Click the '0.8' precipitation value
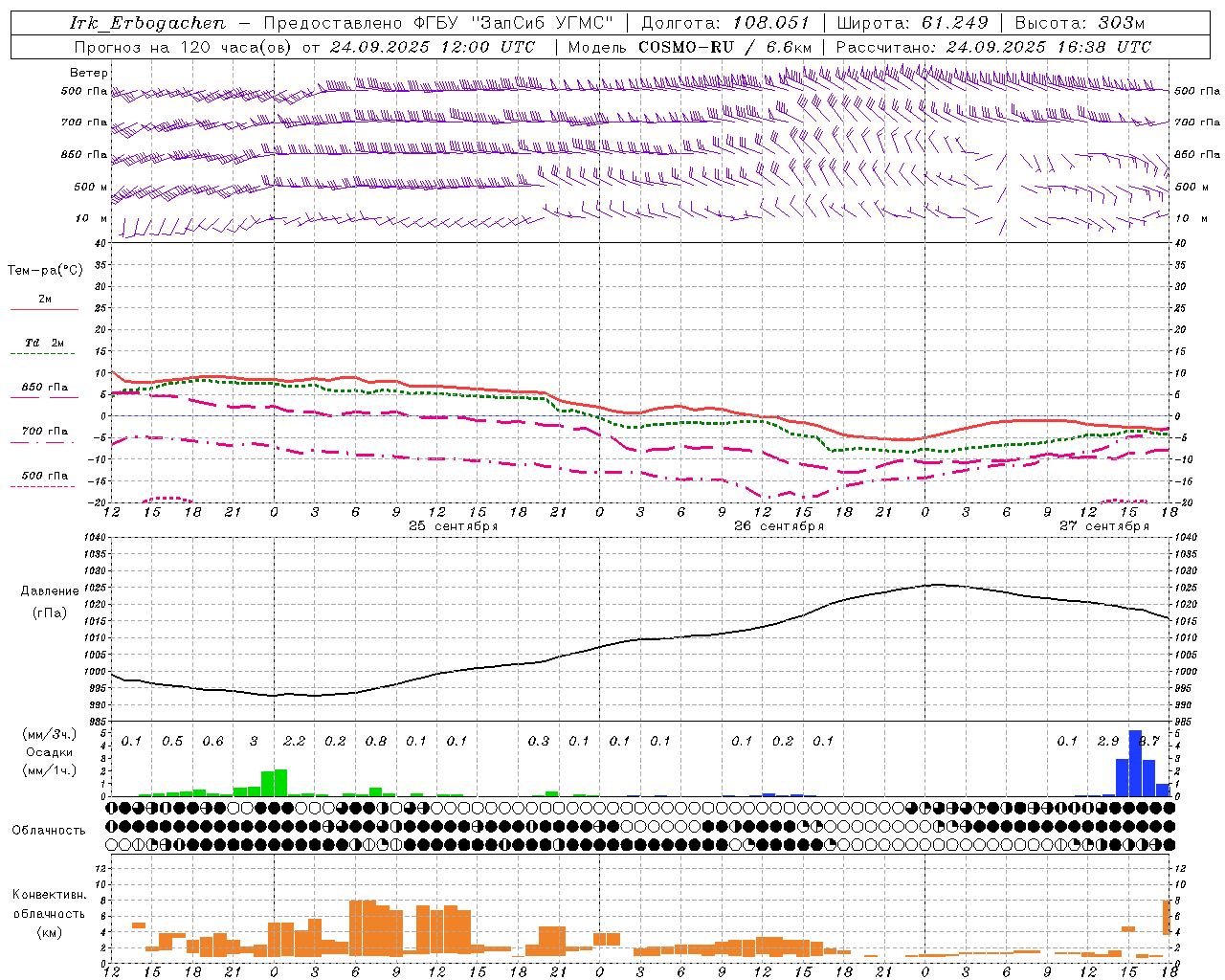 [376, 742]
